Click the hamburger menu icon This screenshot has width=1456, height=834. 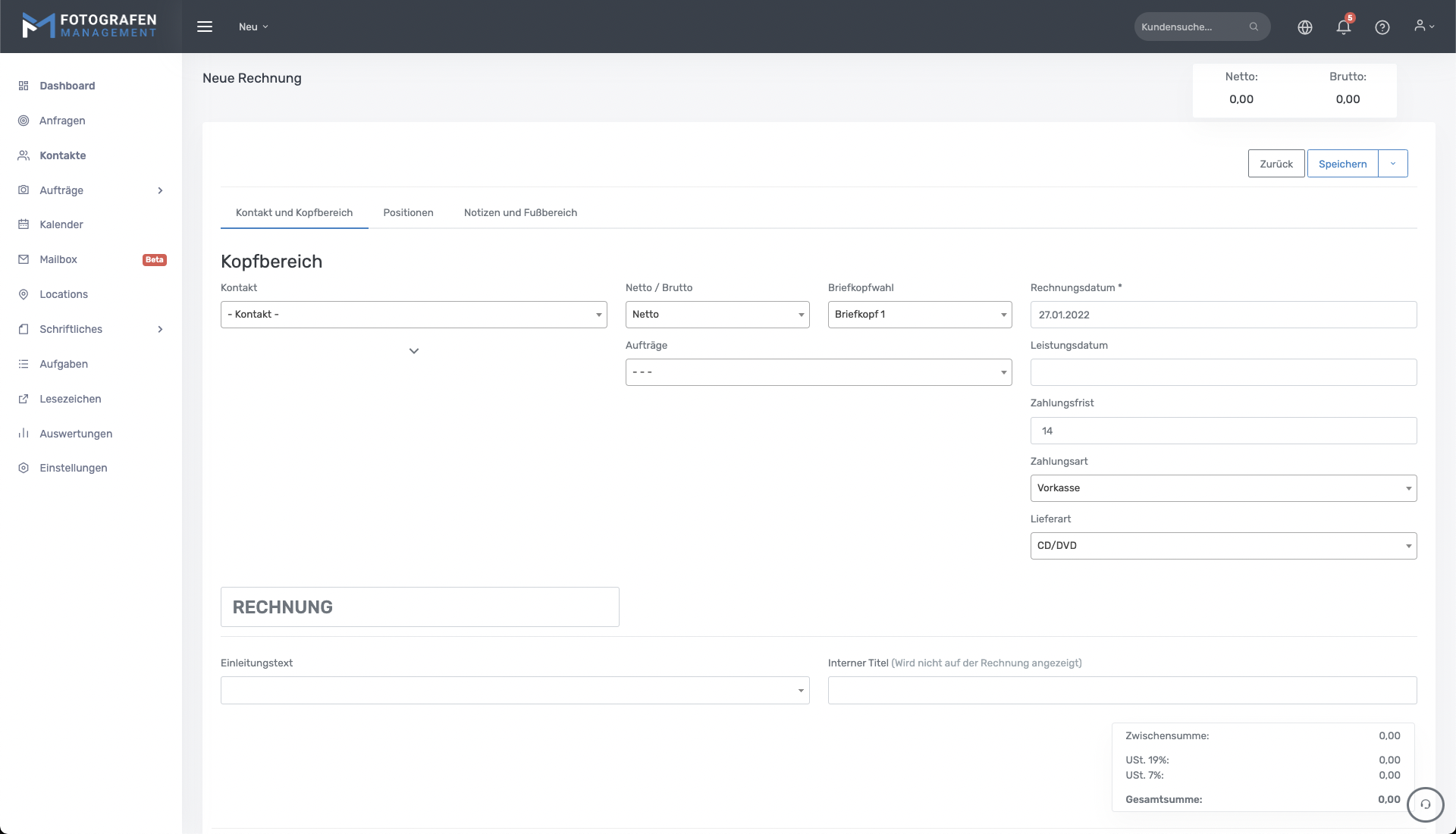[205, 27]
